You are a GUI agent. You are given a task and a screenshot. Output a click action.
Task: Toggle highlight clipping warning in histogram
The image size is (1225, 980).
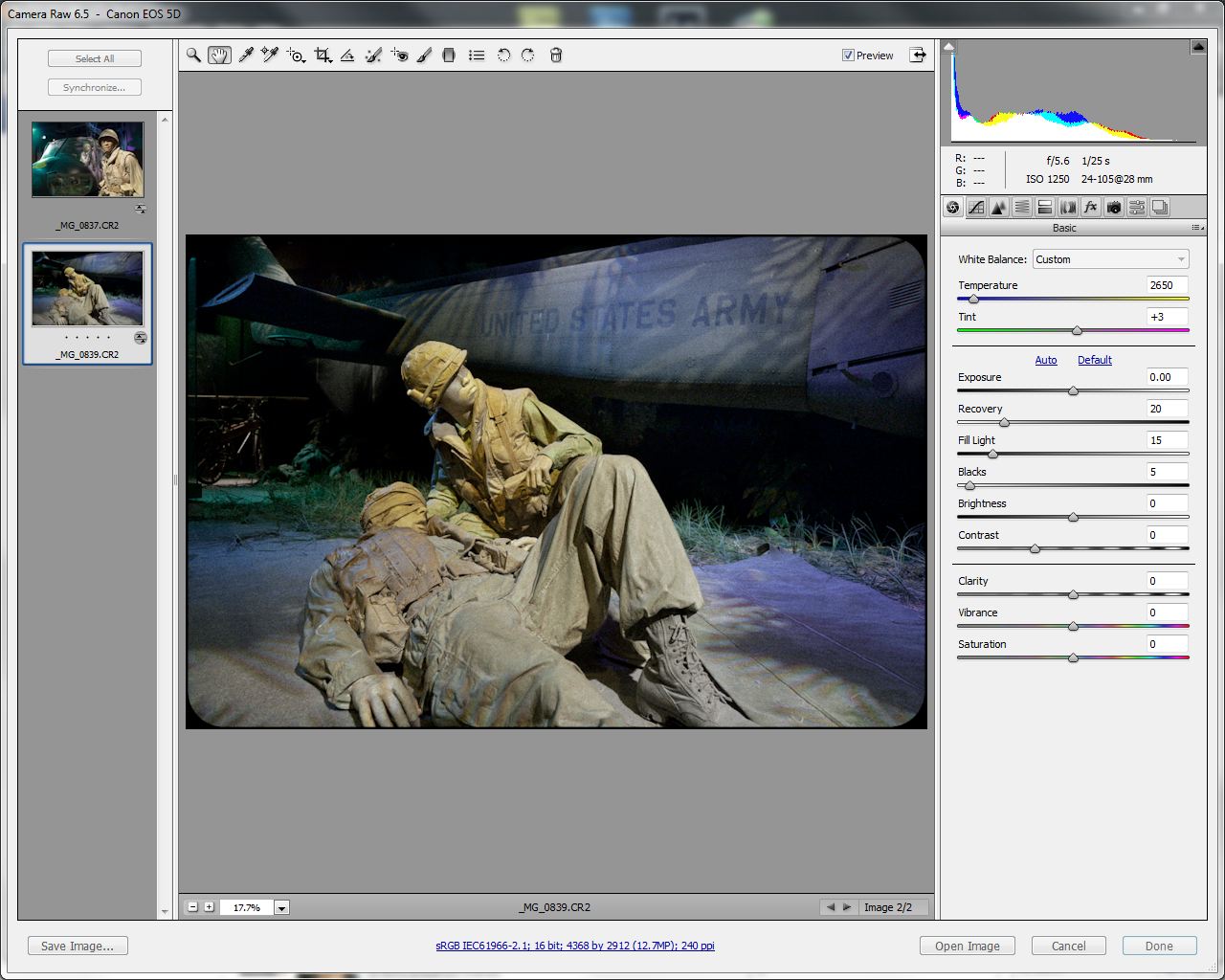[x=1198, y=46]
